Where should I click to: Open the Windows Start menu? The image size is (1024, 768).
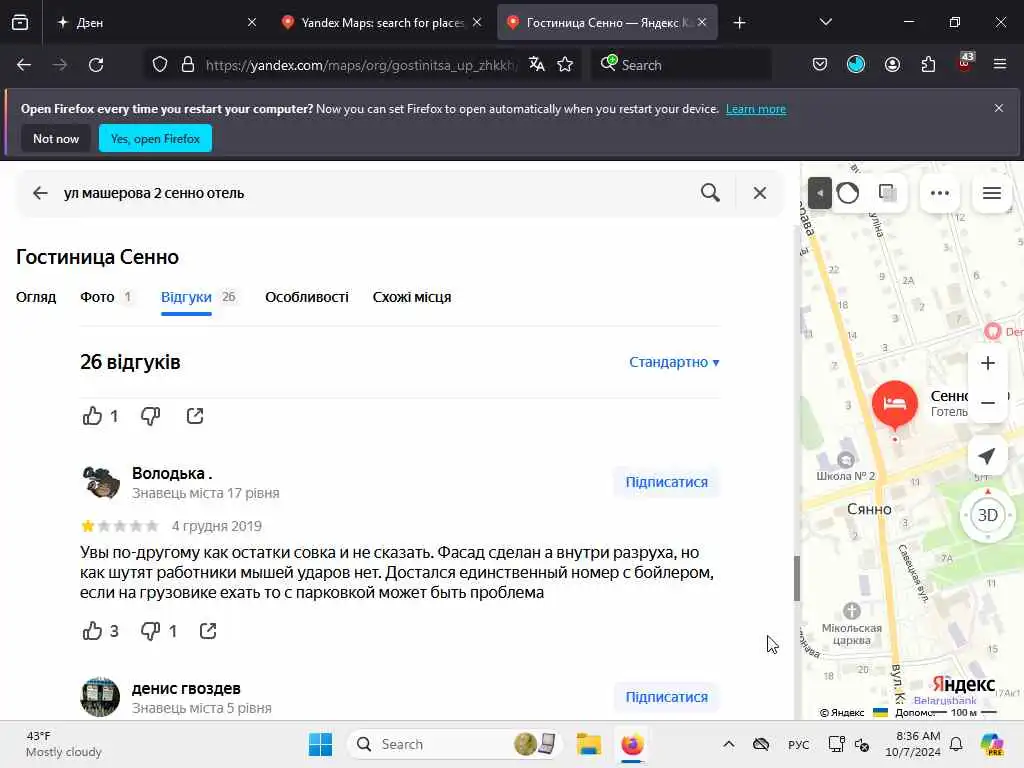pyautogui.click(x=320, y=744)
